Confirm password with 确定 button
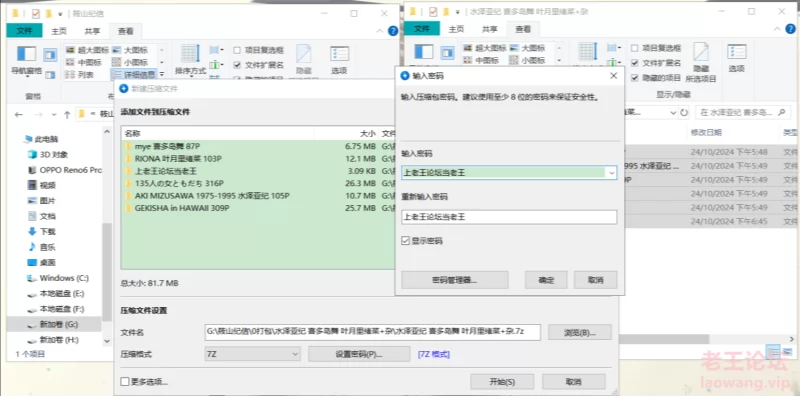The width and height of the screenshot is (800, 396). (546, 280)
